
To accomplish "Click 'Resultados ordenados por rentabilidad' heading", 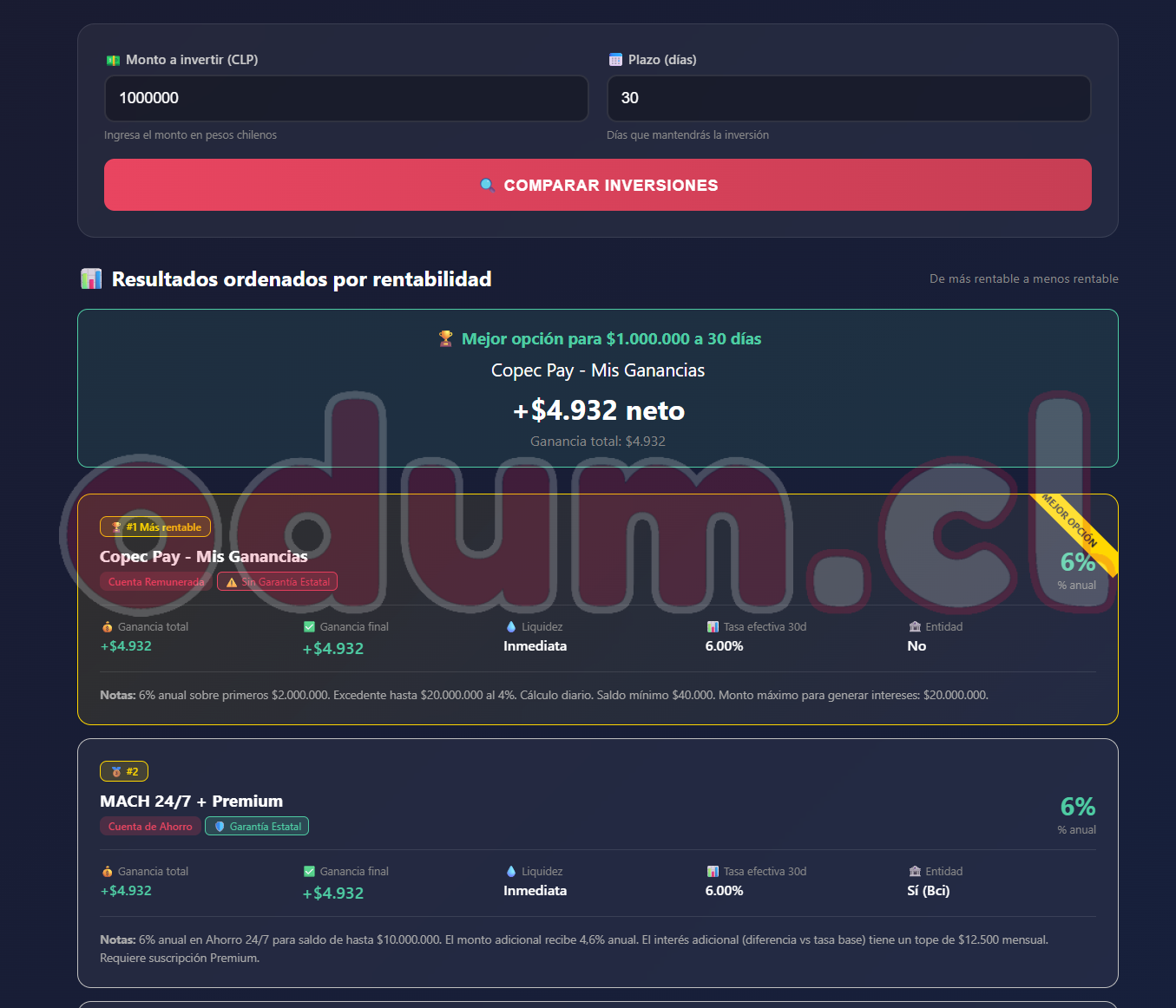I will click(302, 279).
